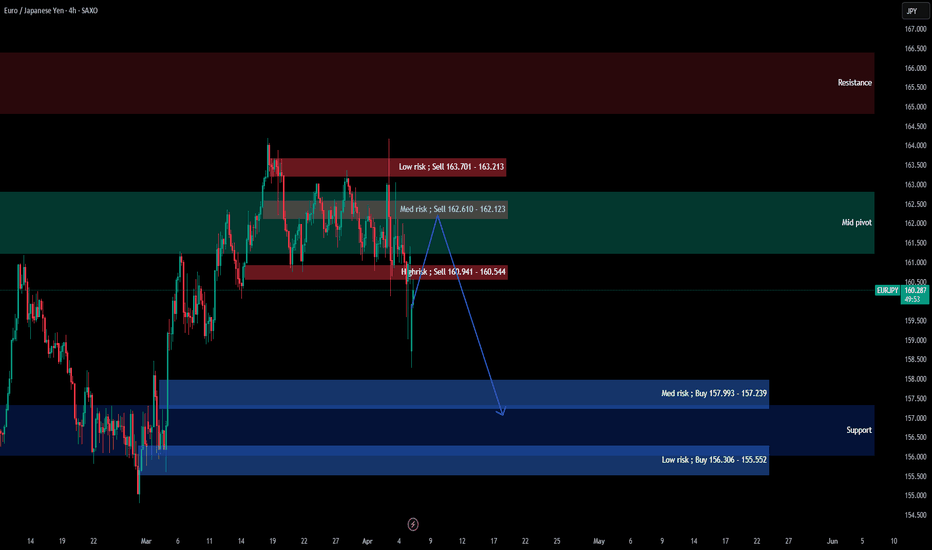
Task: Click the 154.500 price axis label
Action: 915,516
